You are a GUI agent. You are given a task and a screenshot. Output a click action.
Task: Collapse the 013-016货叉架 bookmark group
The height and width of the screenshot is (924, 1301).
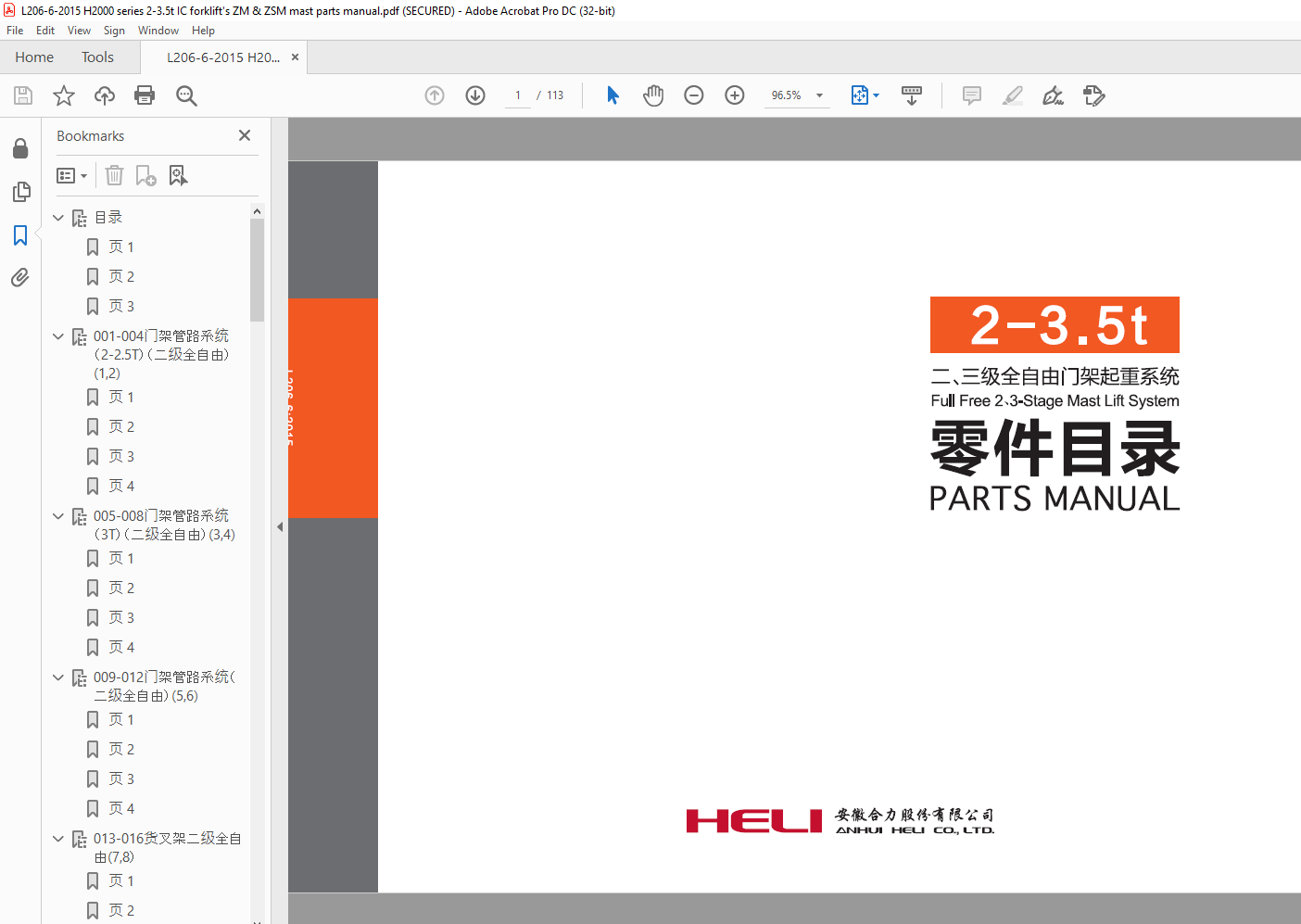click(x=58, y=839)
